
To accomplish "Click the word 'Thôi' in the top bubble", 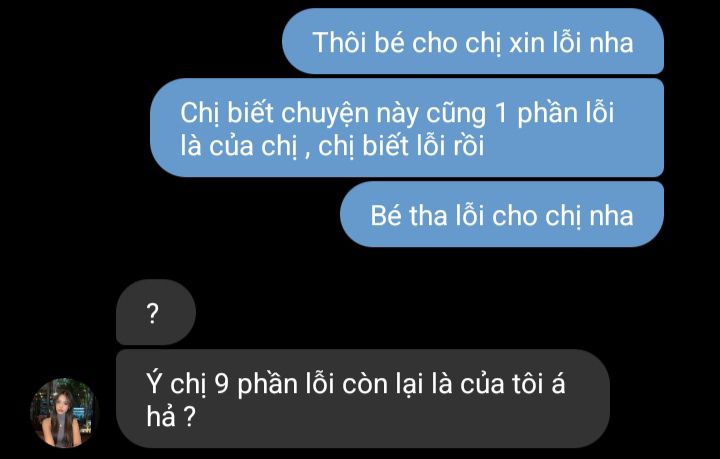I will pyautogui.click(x=340, y=43).
